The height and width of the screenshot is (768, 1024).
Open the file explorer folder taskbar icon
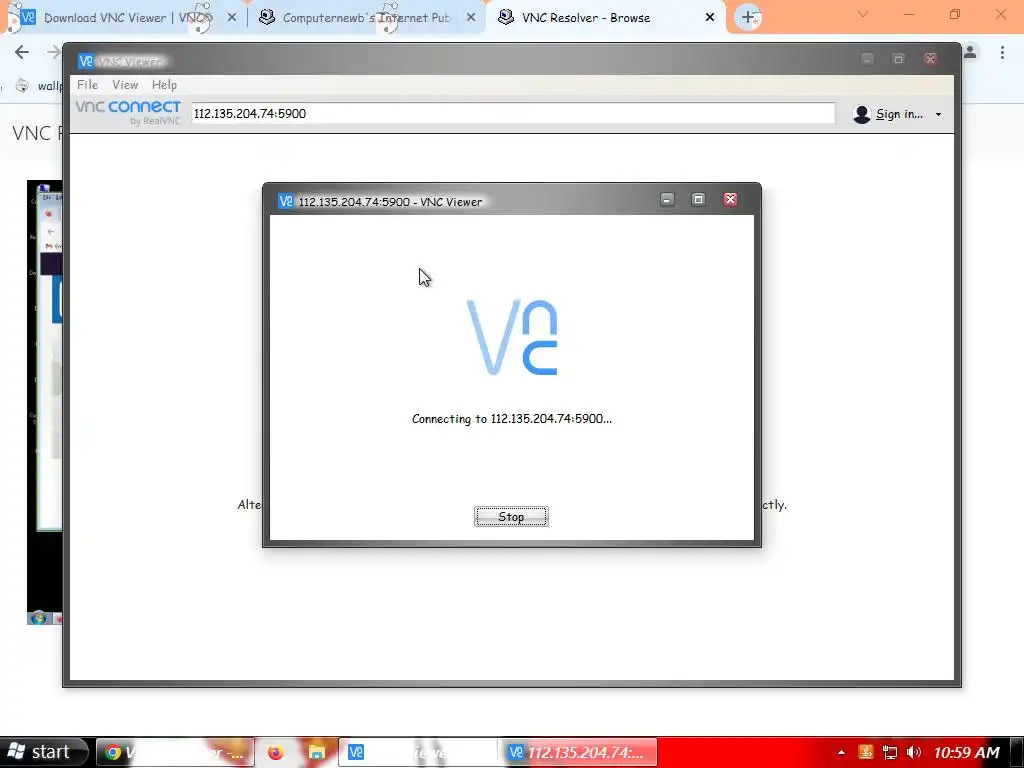click(317, 752)
